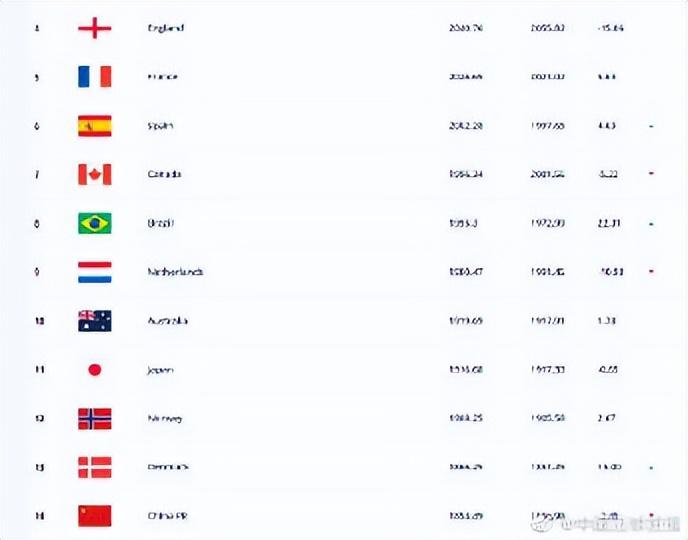This screenshot has height=540, width=688.
Task: Open the Brazil flag icon
Action: click(x=95, y=223)
